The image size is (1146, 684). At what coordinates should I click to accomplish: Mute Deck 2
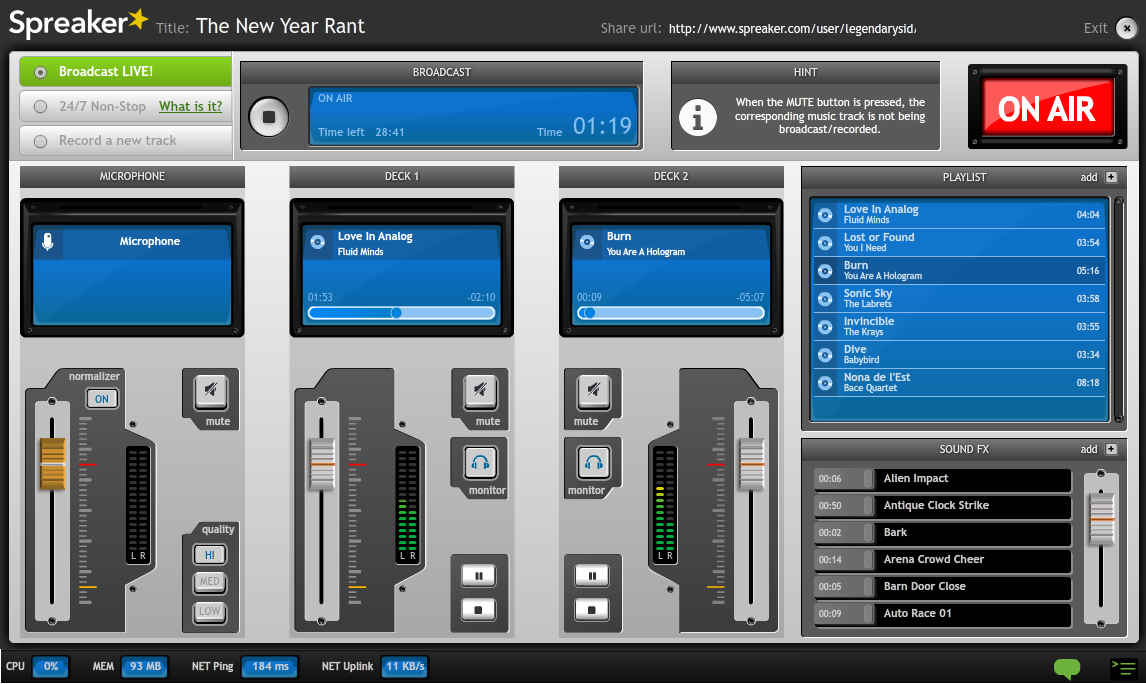coord(593,391)
